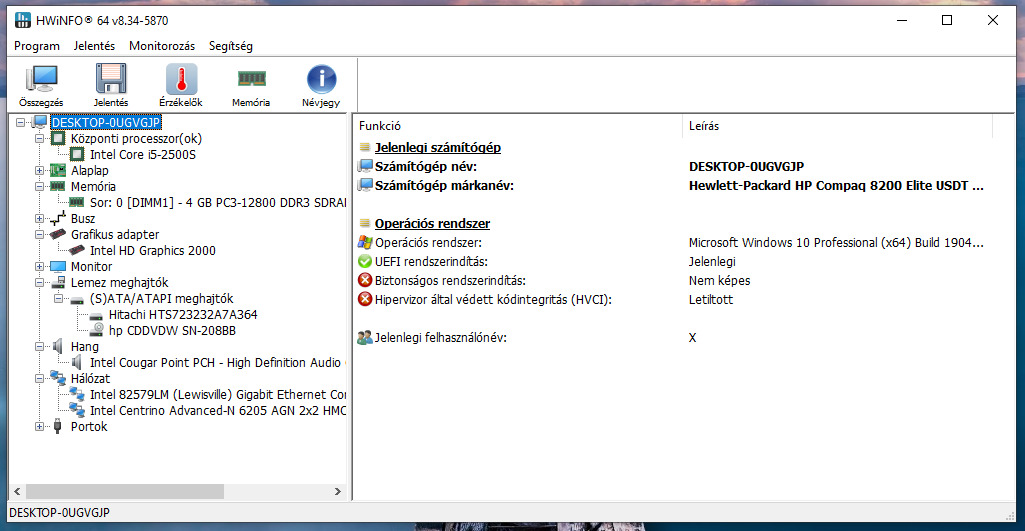Select Intel 82579LM Gigabit Ethernet item
The width and height of the screenshot is (1025, 531).
coord(218,395)
